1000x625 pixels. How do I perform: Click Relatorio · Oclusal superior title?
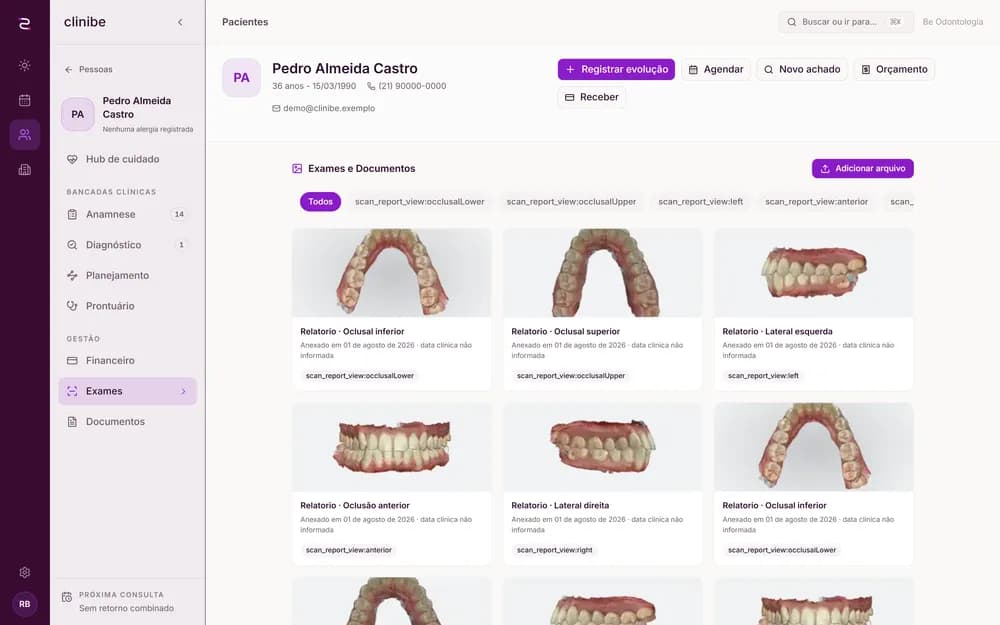[x=566, y=332]
